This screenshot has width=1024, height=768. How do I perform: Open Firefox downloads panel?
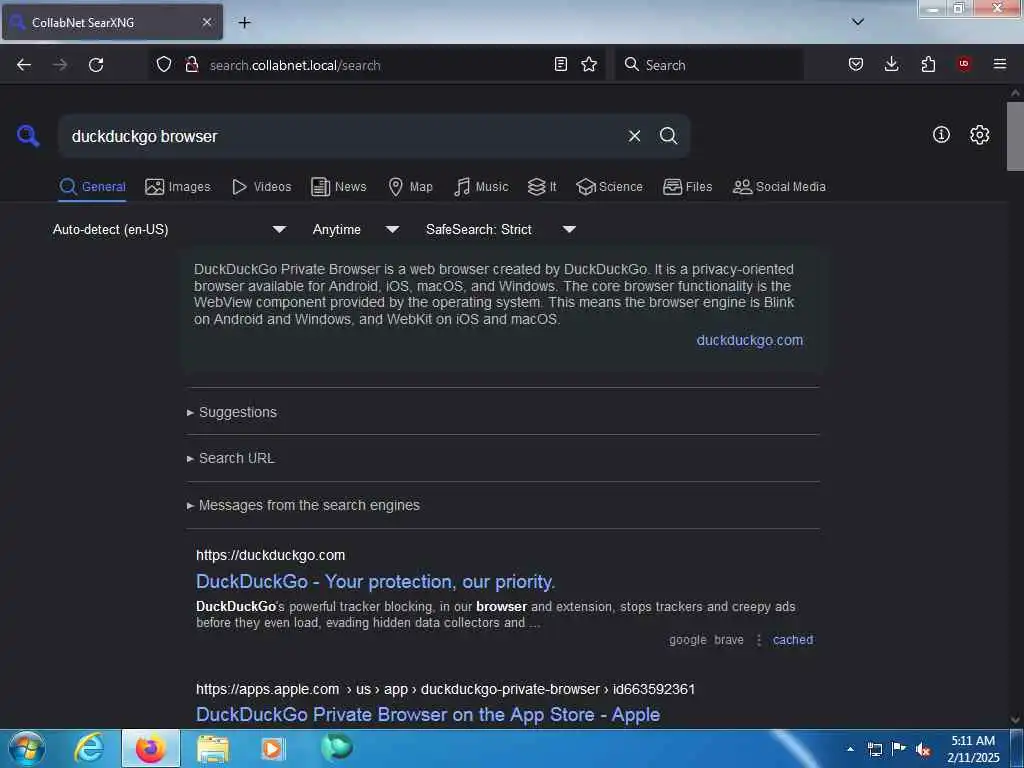891,64
